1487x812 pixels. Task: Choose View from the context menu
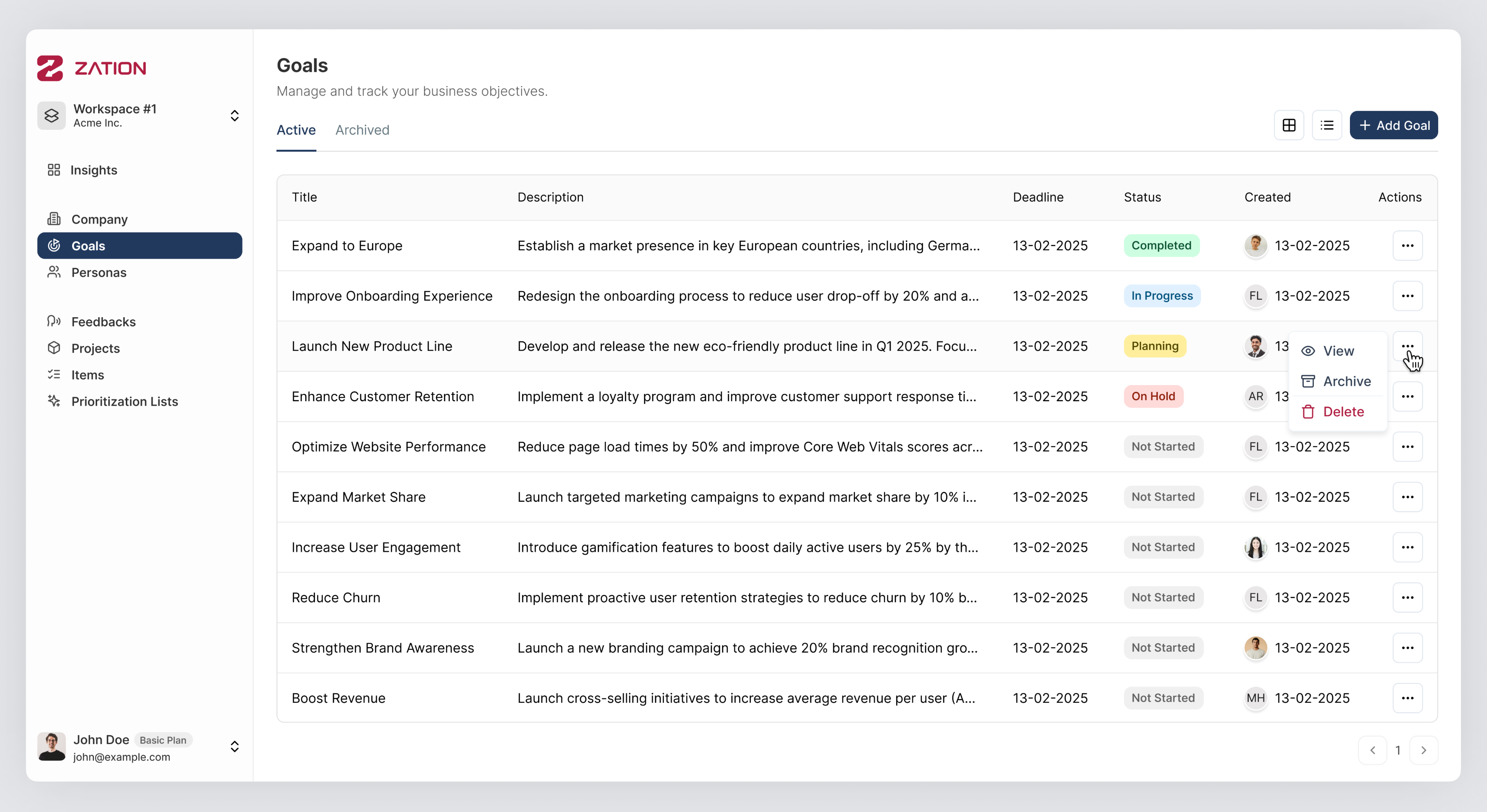tap(1338, 351)
